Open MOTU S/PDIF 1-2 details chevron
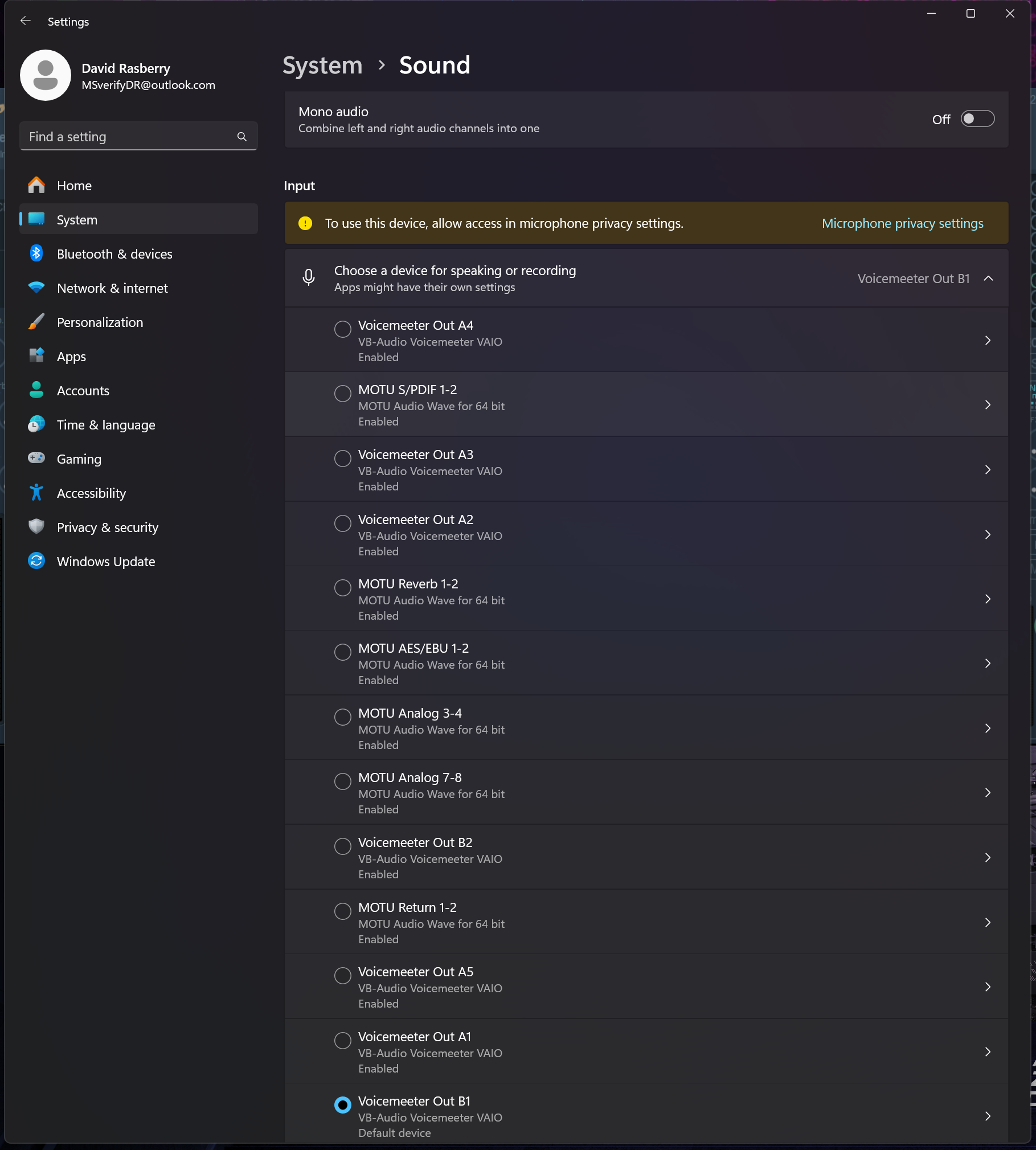The height and width of the screenshot is (1150, 1036). point(988,405)
